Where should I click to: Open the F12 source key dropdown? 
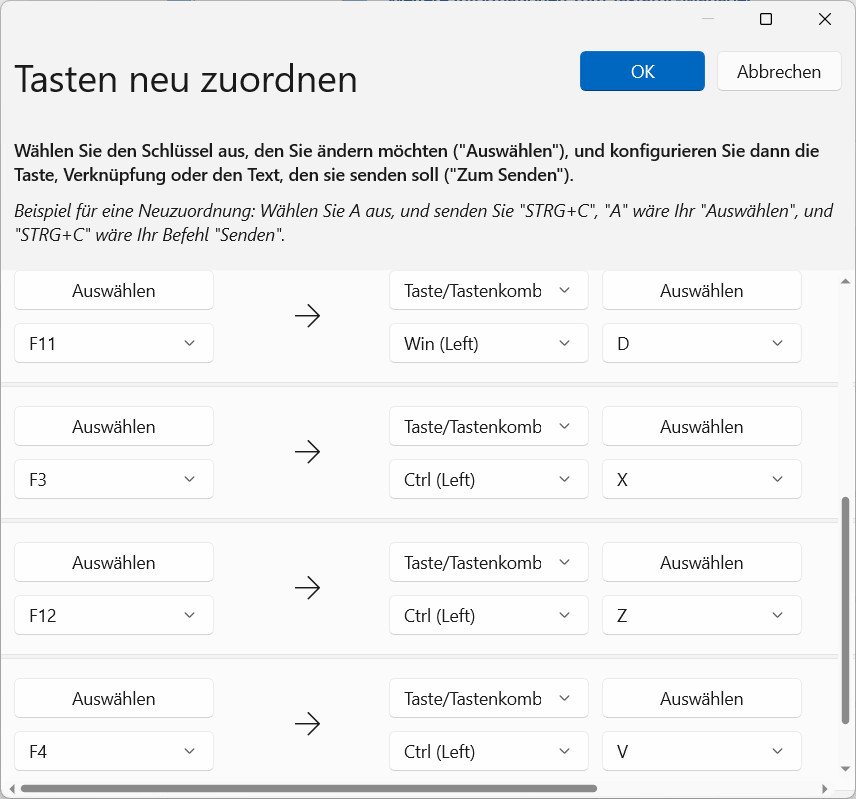(114, 615)
